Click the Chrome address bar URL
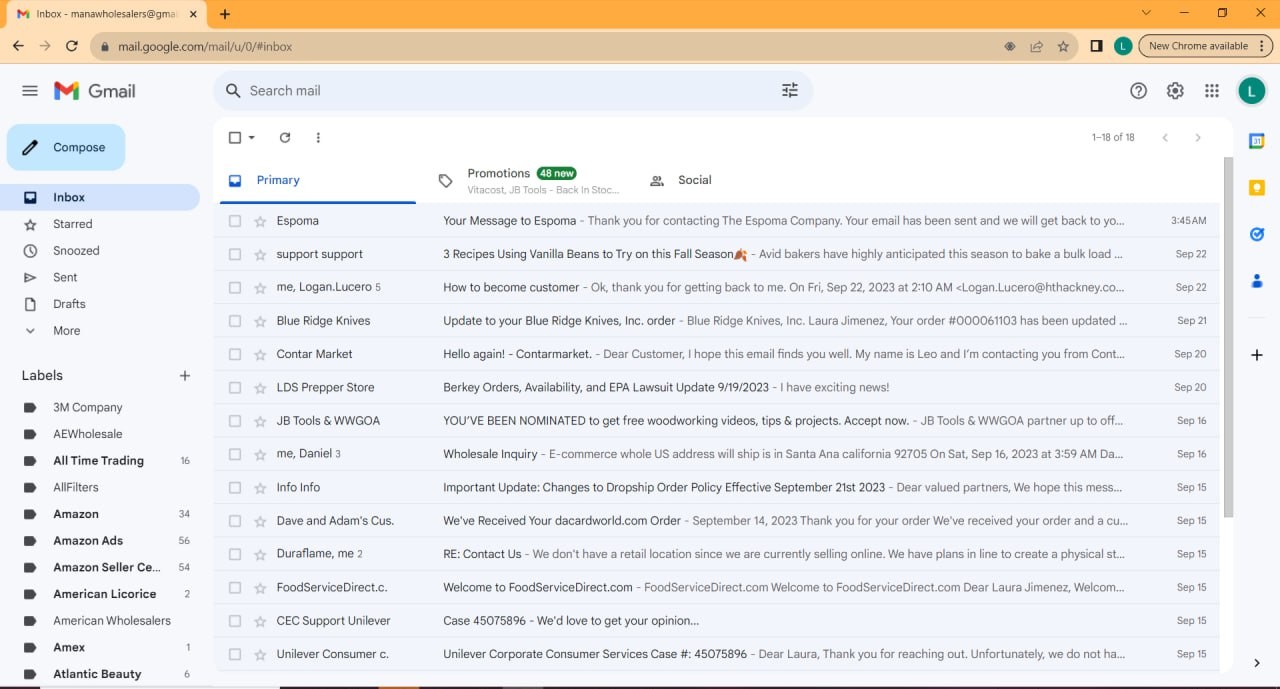 tap(205, 46)
